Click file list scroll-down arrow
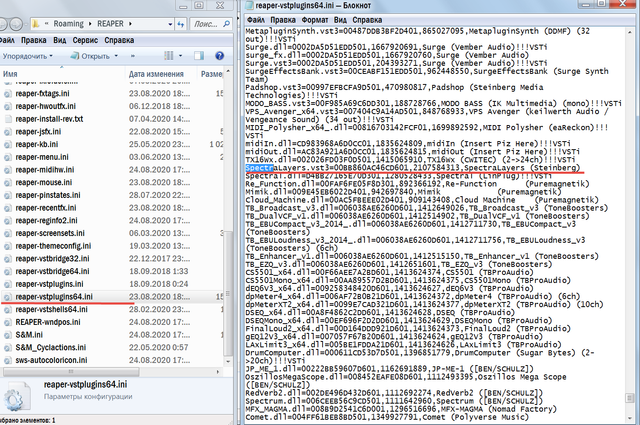640x425 pixels. [228, 361]
